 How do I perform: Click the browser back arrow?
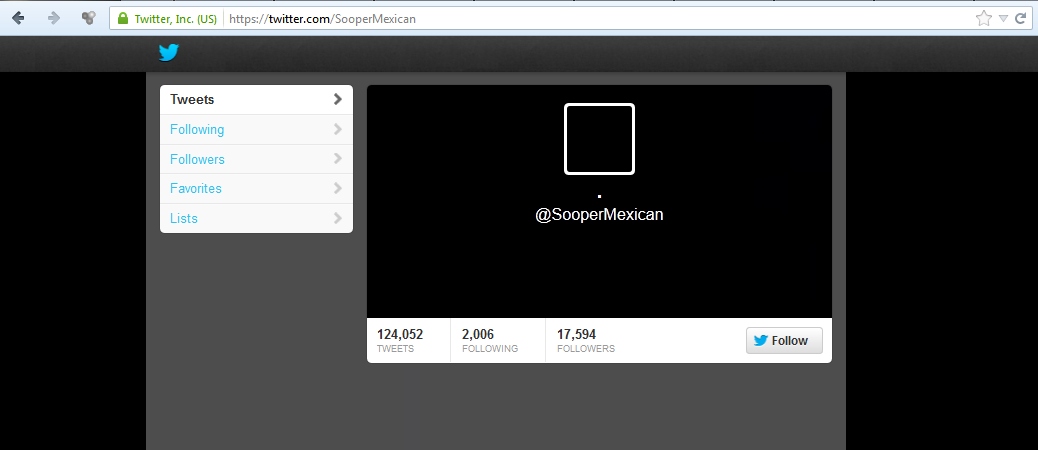click(18, 18)
